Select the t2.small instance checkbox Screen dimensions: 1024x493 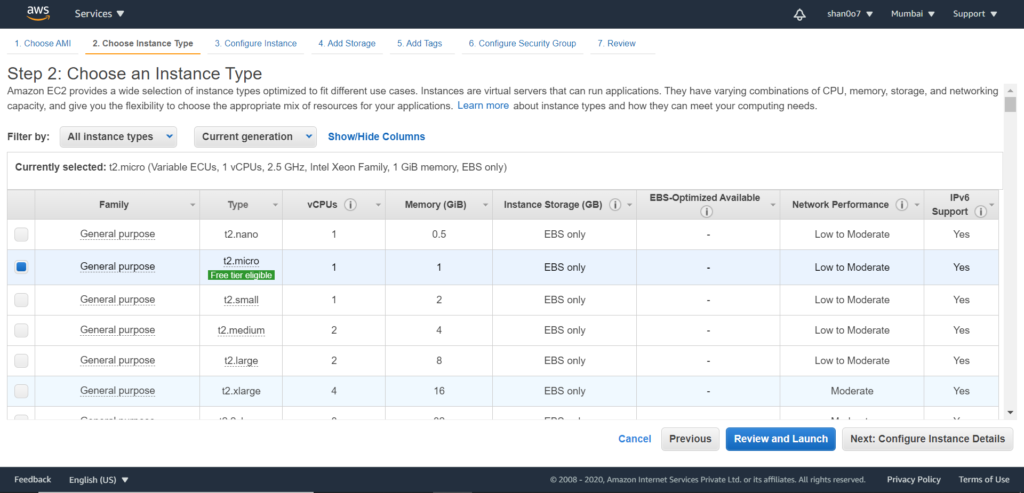(22, 299)
